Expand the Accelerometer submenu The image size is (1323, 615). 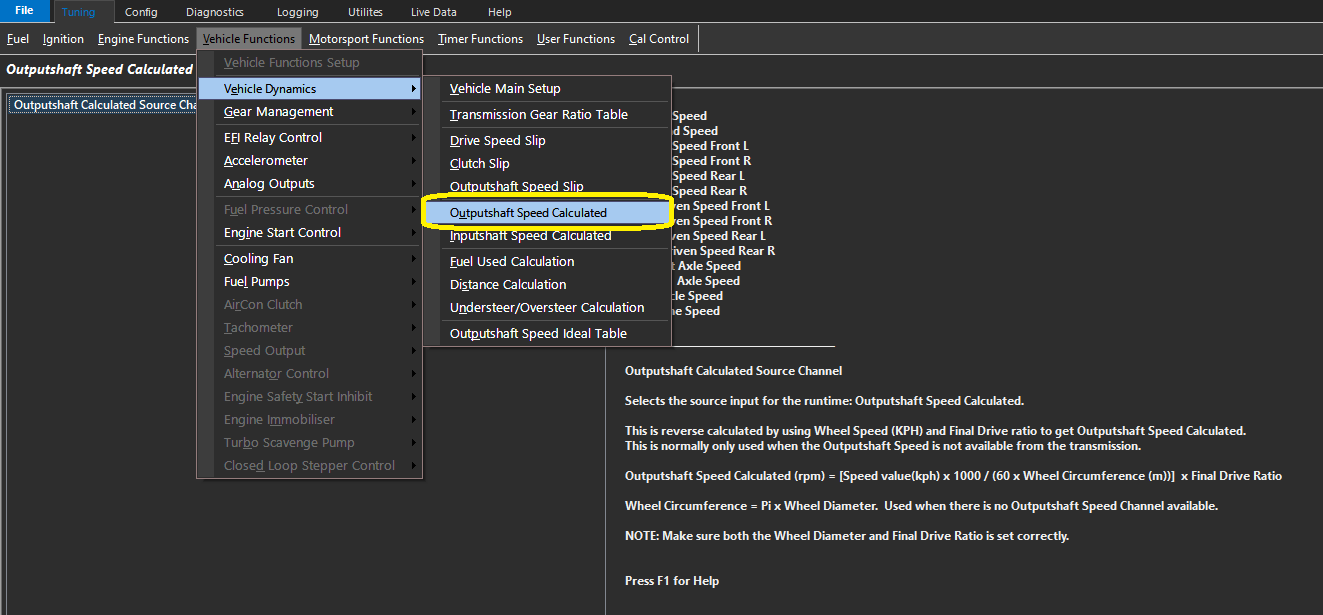coord(265,161)
